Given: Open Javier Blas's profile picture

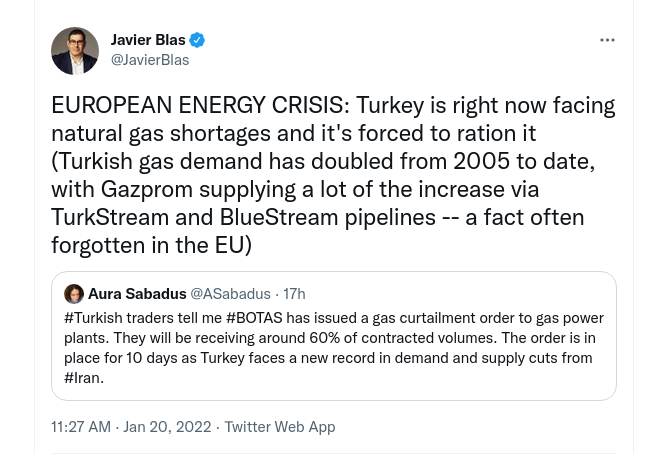Looking at the screenshot, I should tap(75, 51).
